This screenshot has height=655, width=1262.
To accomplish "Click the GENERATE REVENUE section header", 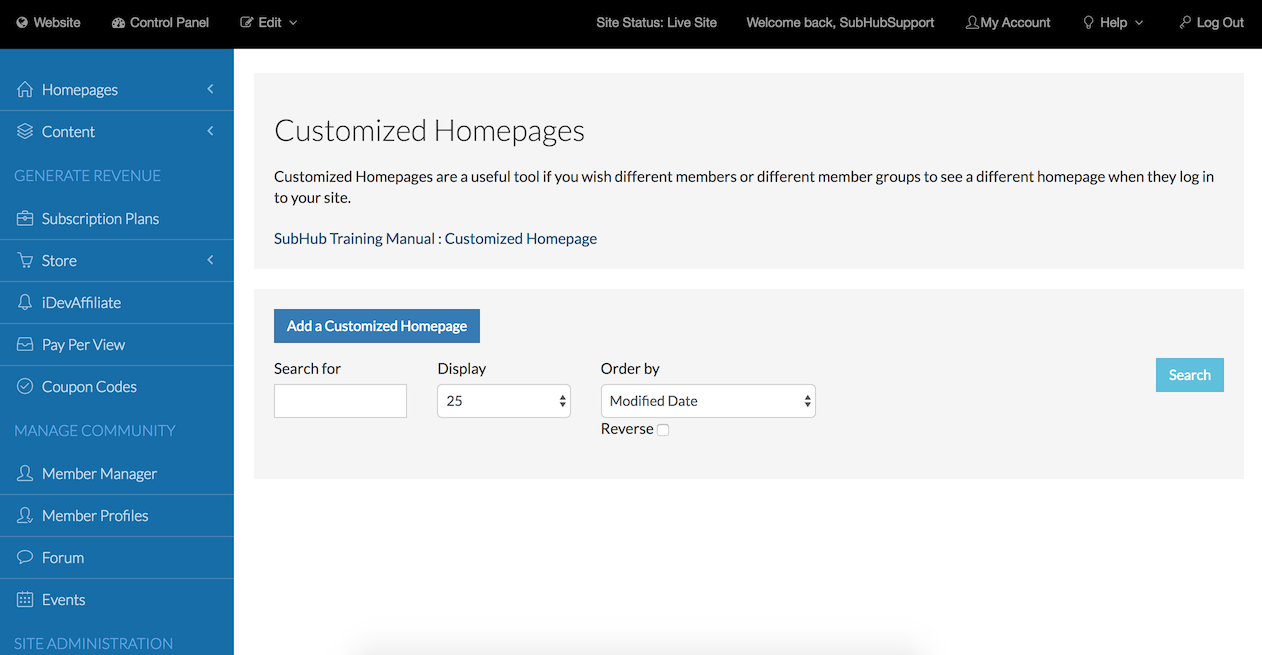I will coord(87,175).
